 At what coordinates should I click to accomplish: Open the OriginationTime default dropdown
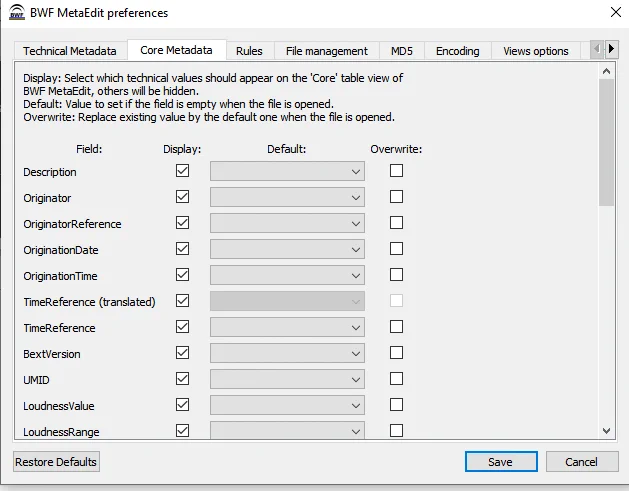(287, 276)
